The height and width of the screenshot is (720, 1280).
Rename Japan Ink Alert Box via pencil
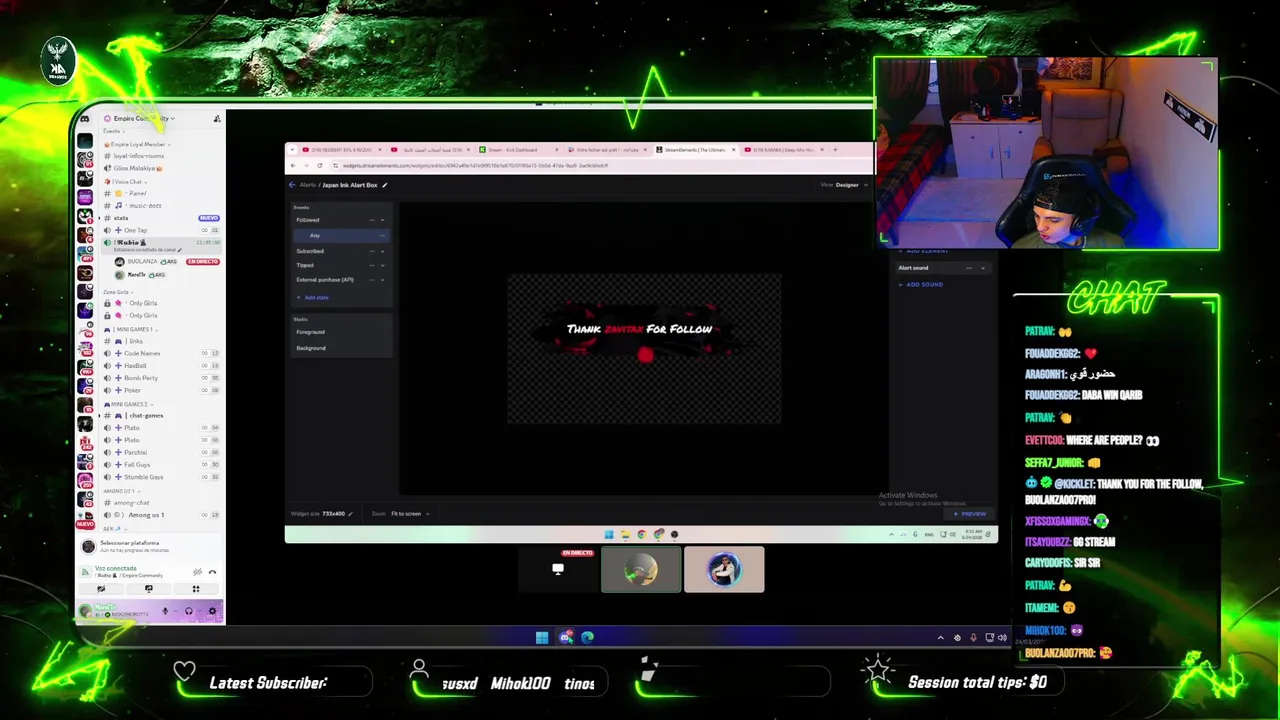point(384,185)
